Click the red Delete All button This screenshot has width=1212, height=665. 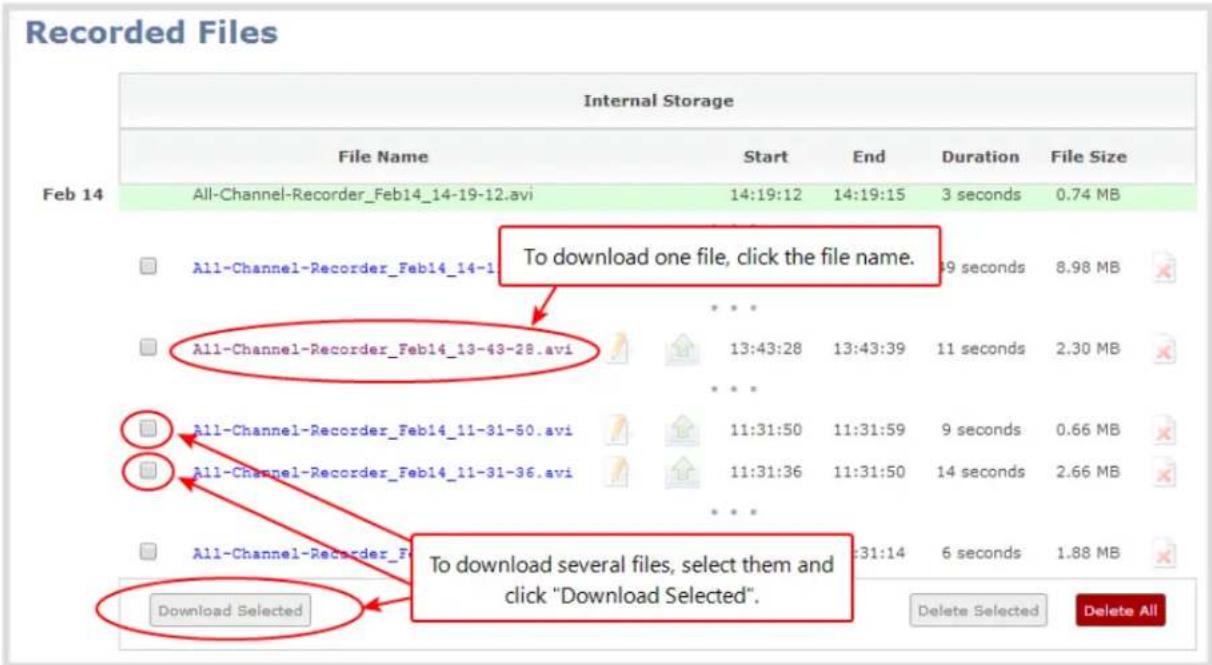[1121, 610]
